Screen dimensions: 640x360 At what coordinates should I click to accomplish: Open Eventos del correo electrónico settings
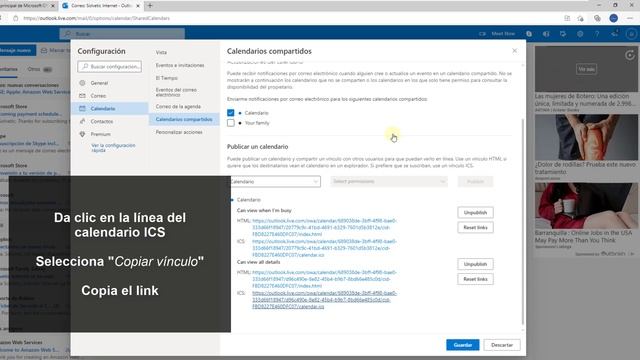click(x=176, y=92)
